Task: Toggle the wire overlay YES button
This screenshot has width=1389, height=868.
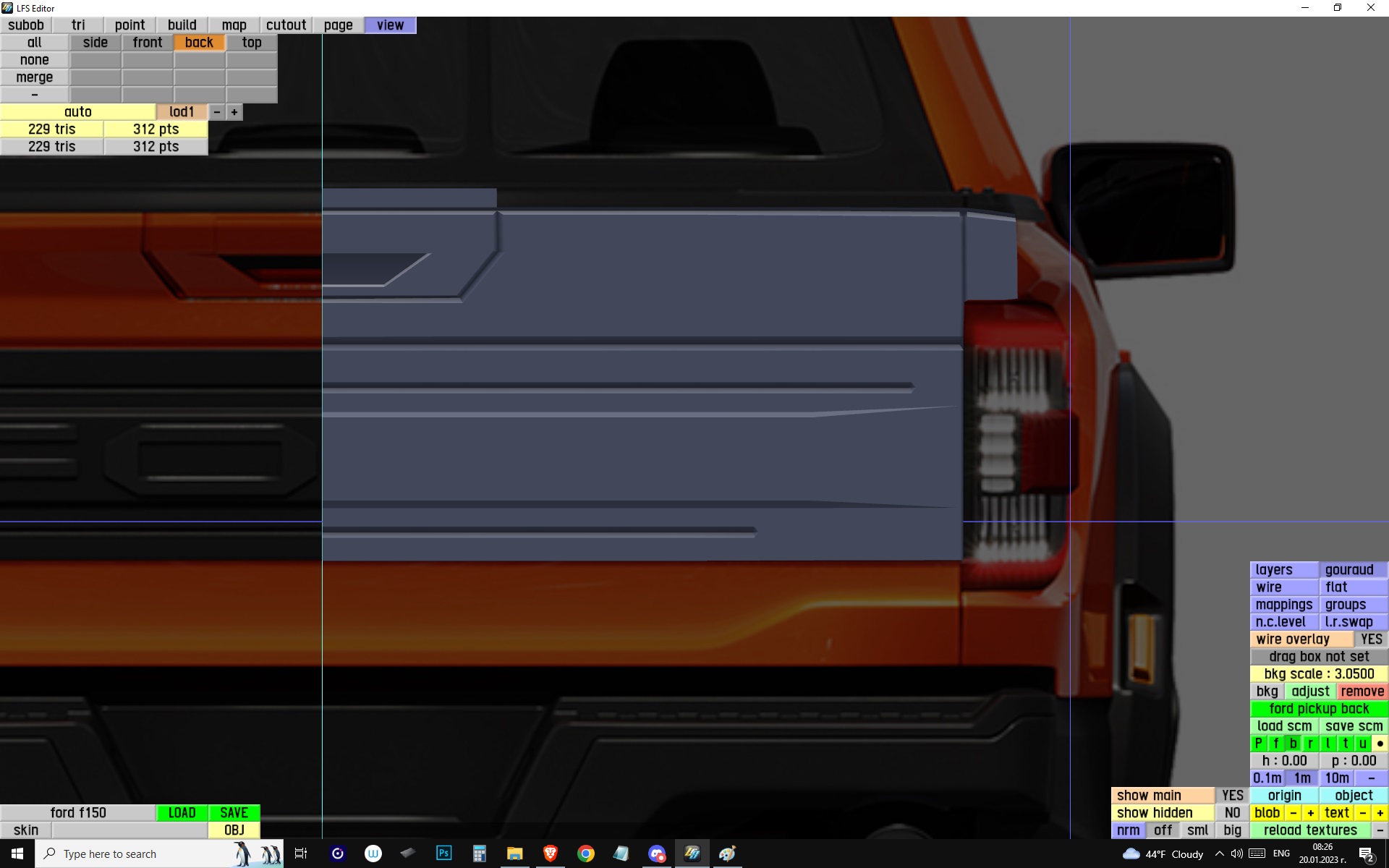Action: click(x=1371, y=639)
